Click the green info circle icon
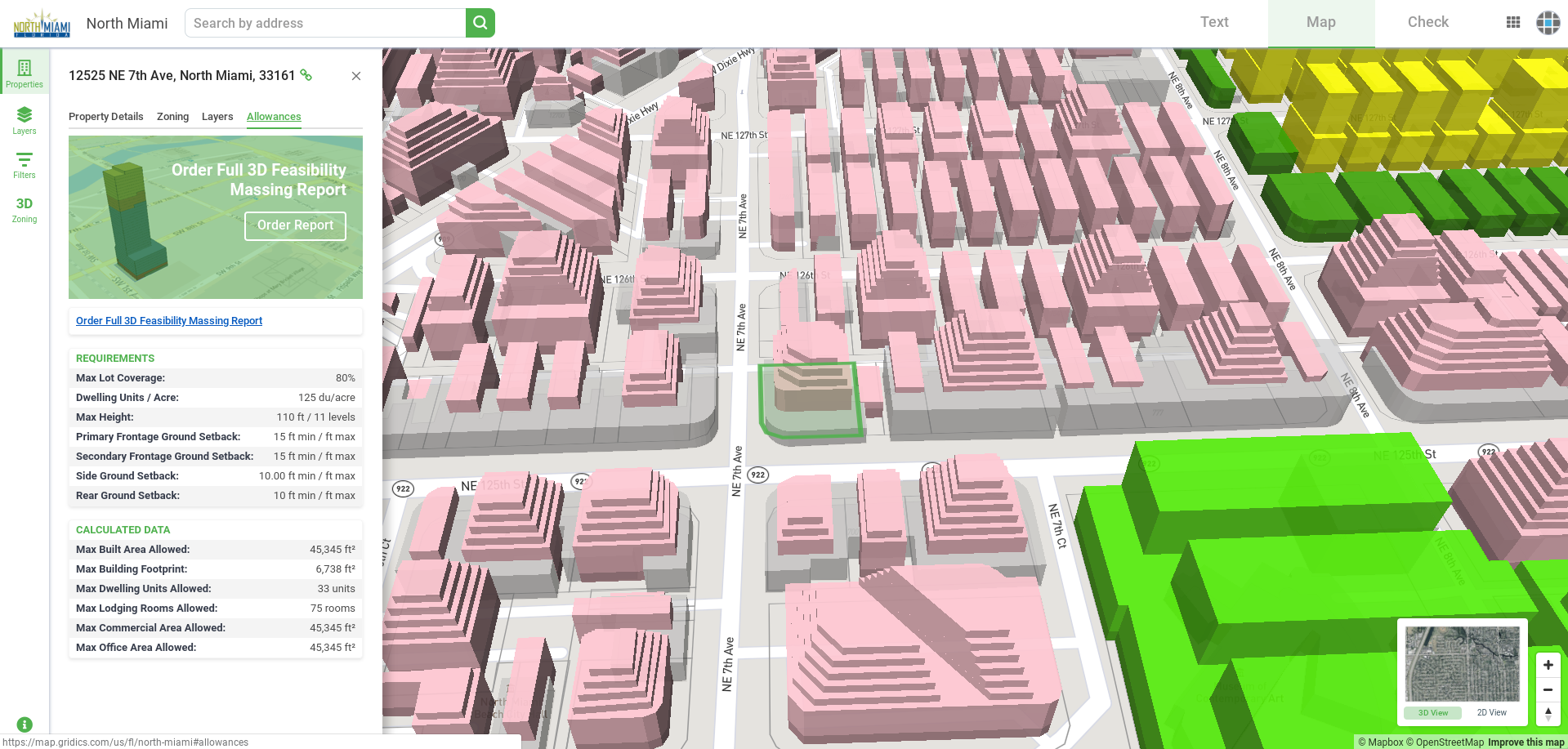Image resolution: width=1568 pixels, height=749 pixels. coord(25,724)
